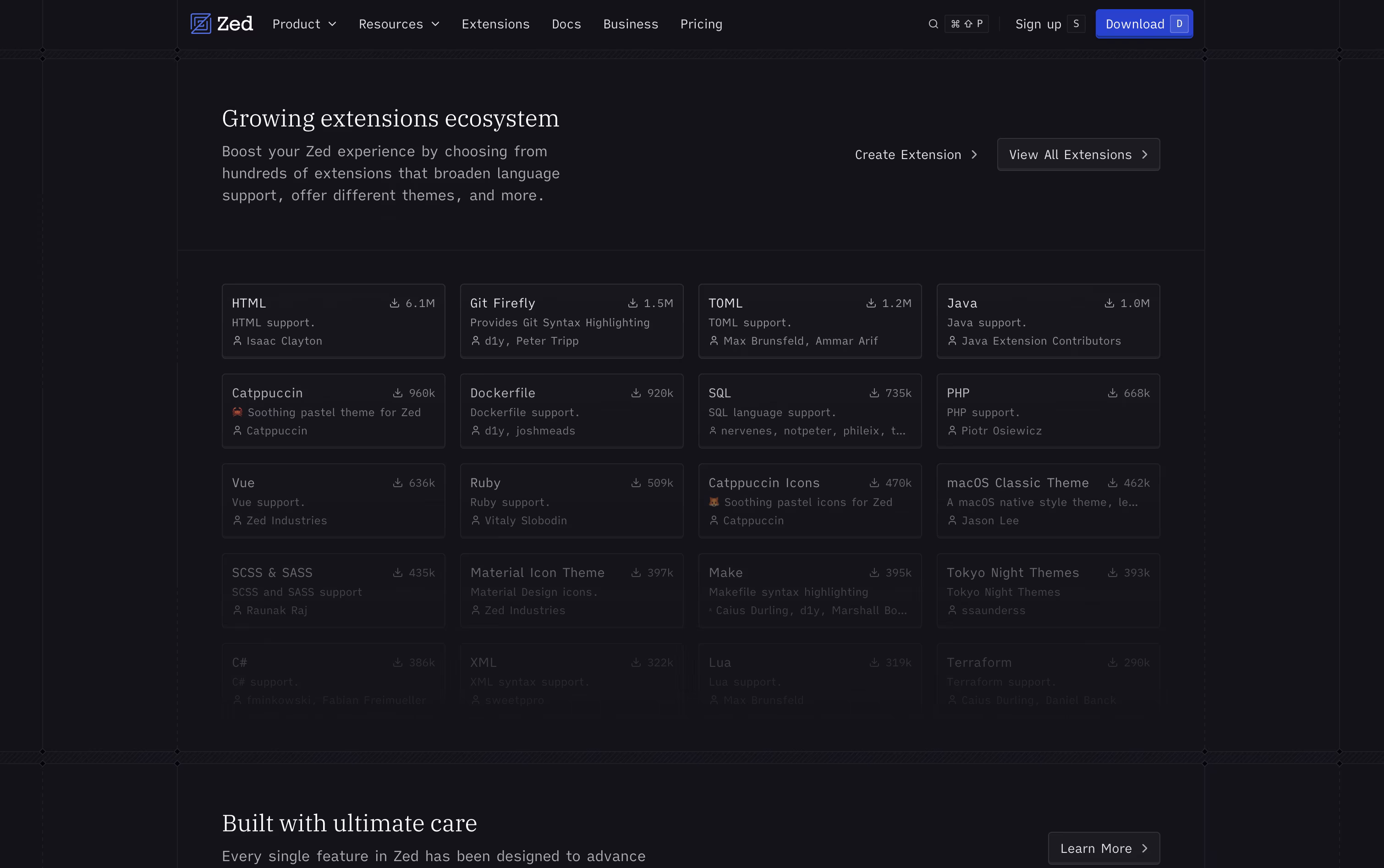The width and height of the screenshot is (1384, 868).
Task: Open the Git Firefly extension card
Action: pyautogui.click(x=571, y=321)
